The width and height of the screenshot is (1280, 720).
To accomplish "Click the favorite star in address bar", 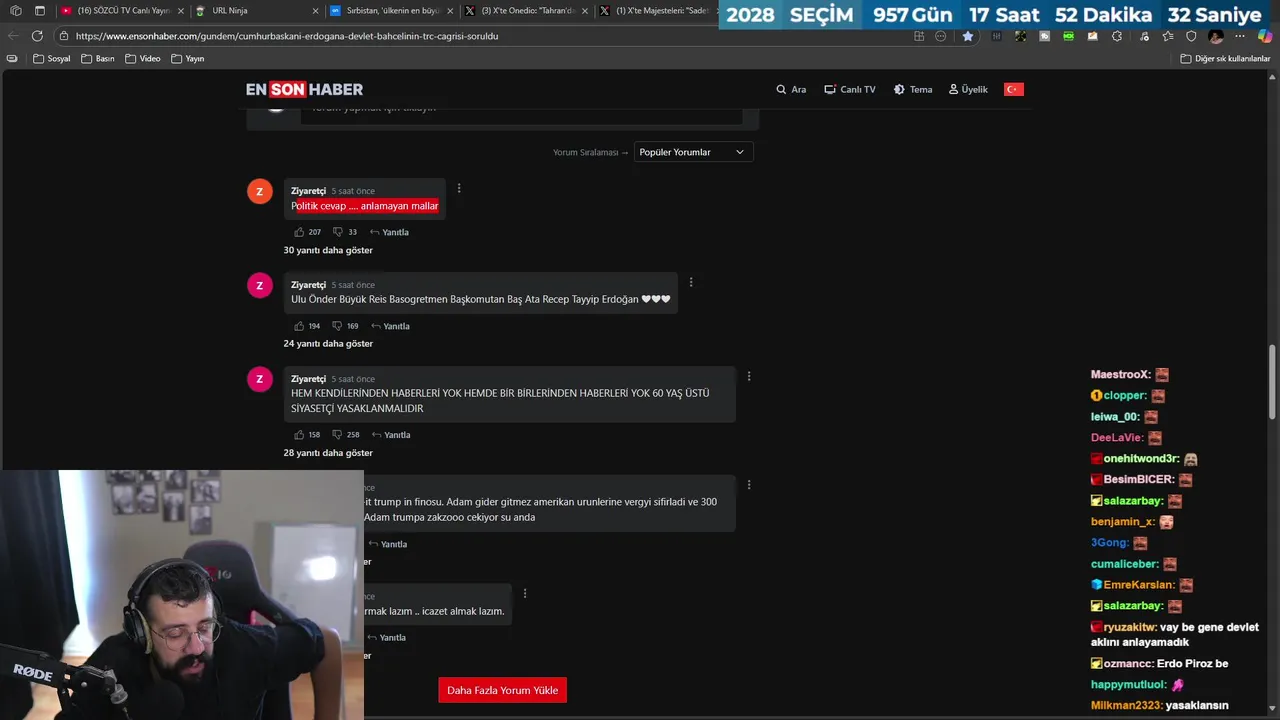I will (x=967, y=36).
